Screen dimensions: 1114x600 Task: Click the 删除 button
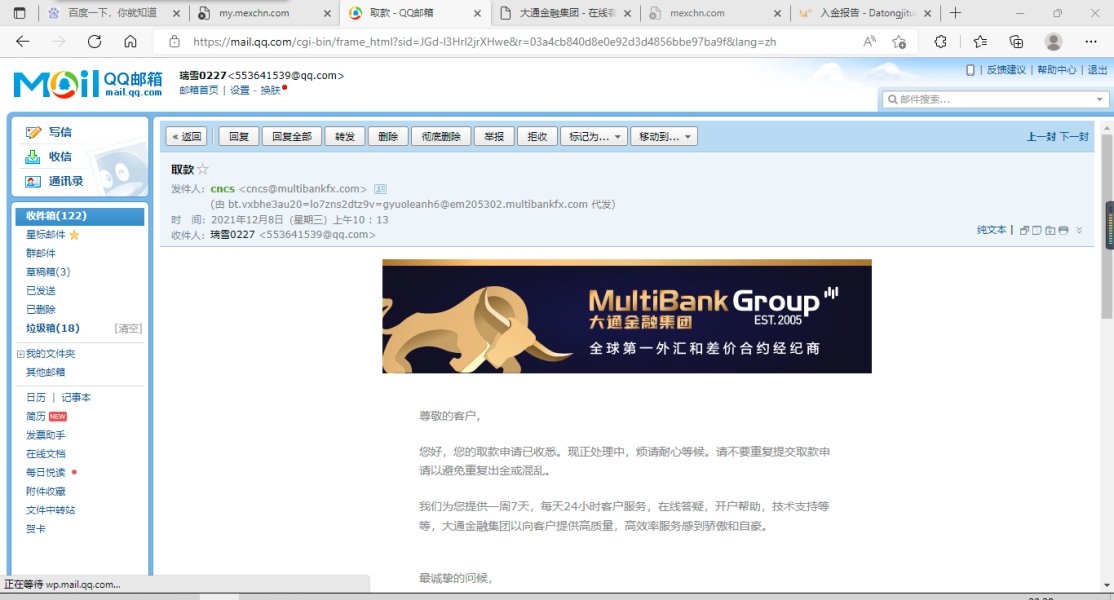388,136
